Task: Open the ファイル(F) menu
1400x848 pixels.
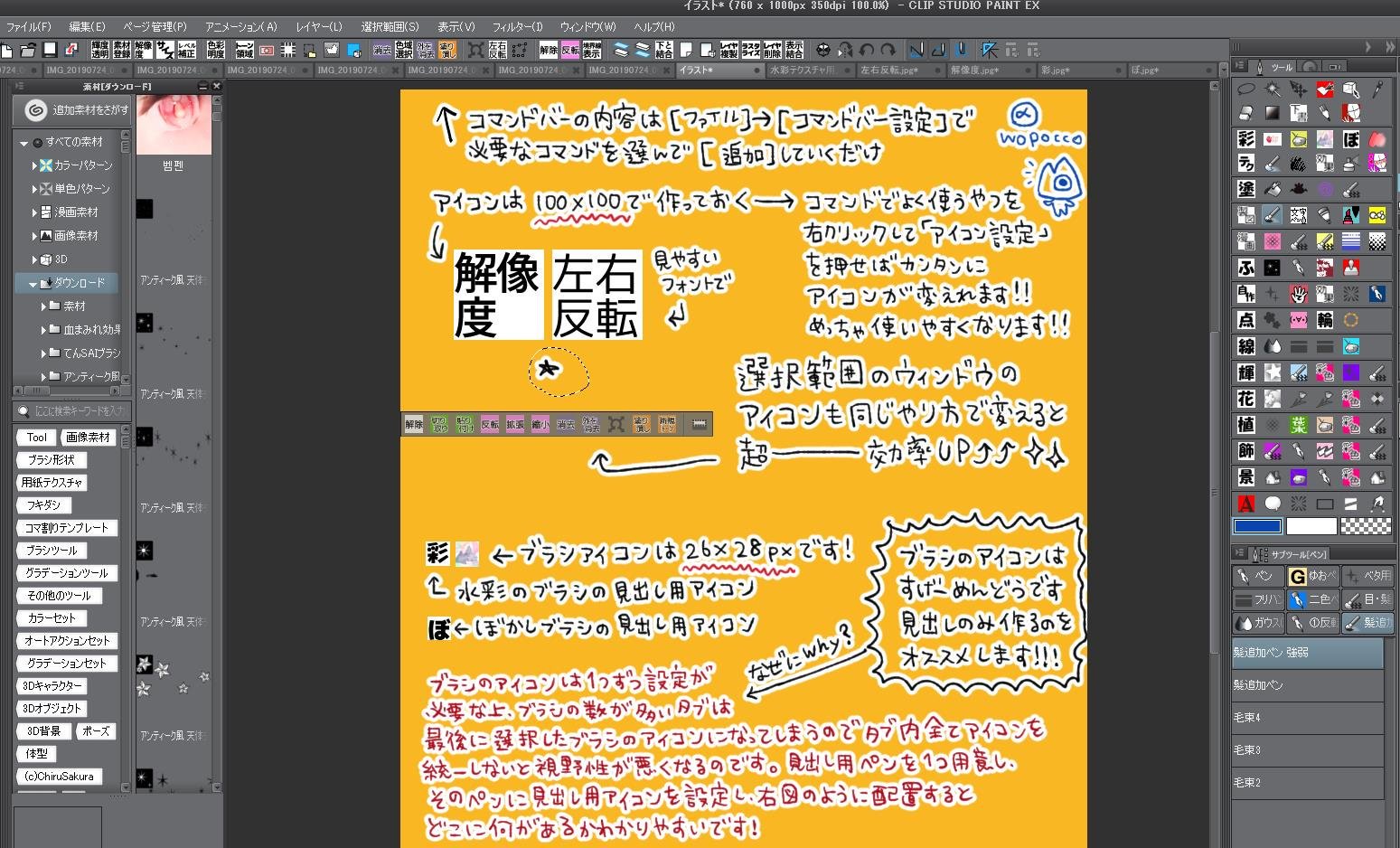Action: pos(28,27)
